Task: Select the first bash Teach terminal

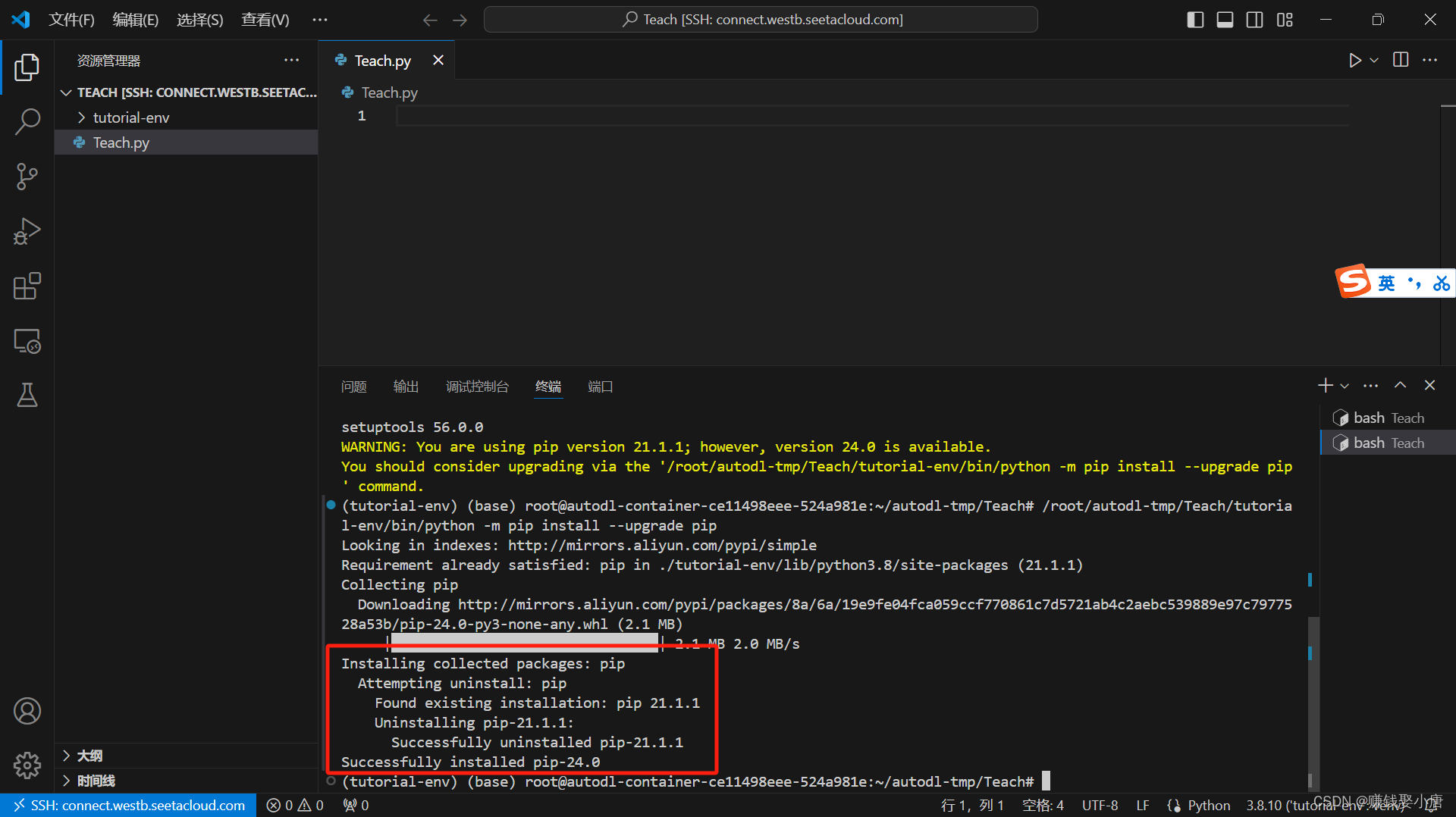Action: [x=1388, y=418]
